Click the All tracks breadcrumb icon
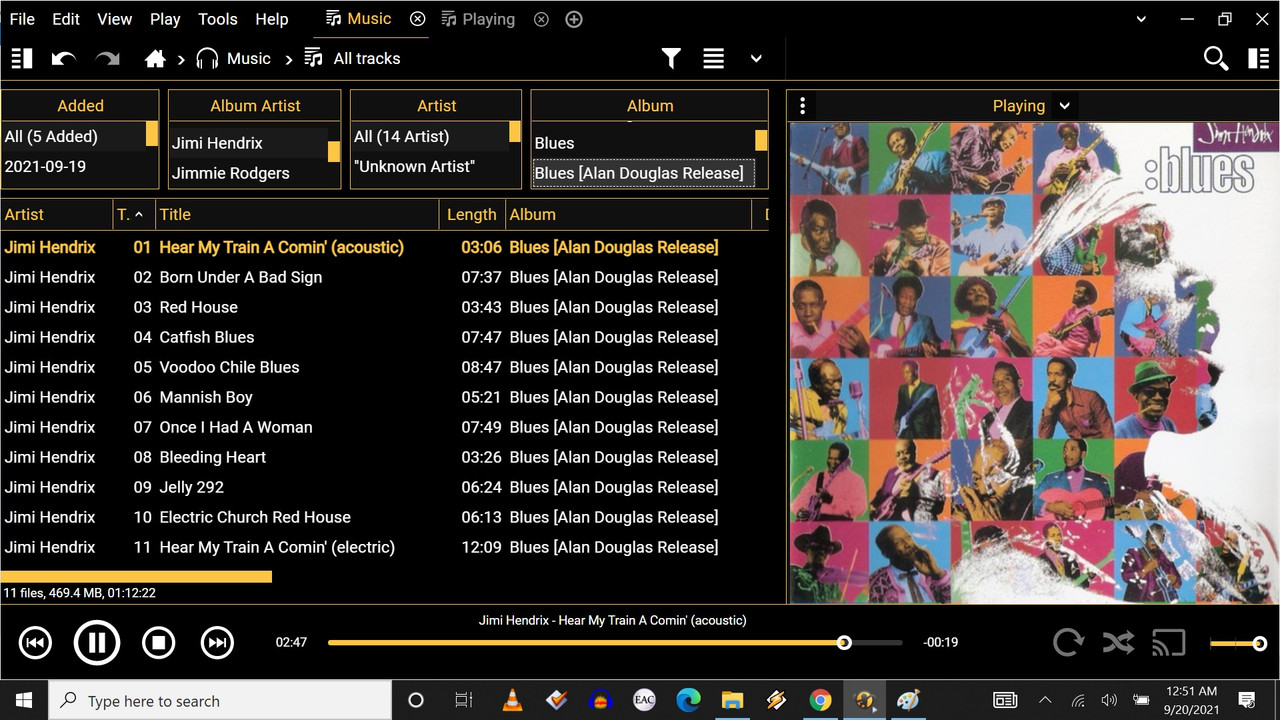1280x720 pixels. pos(313,58)
